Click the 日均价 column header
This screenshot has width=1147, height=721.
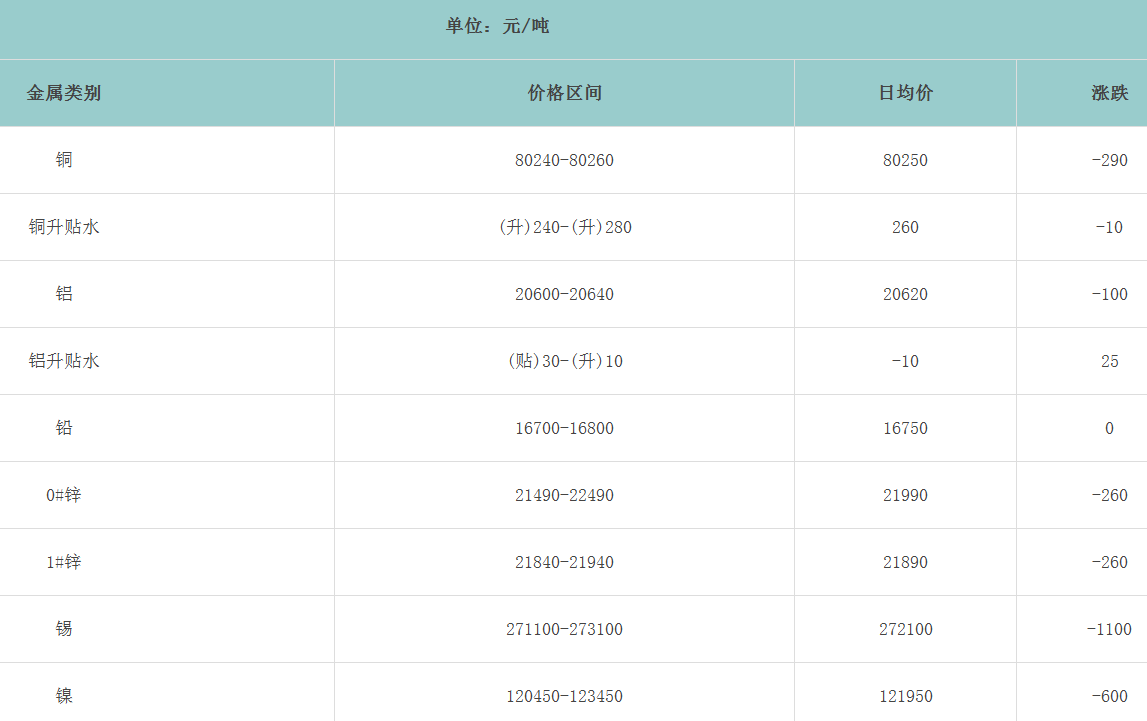coord(905,93)
